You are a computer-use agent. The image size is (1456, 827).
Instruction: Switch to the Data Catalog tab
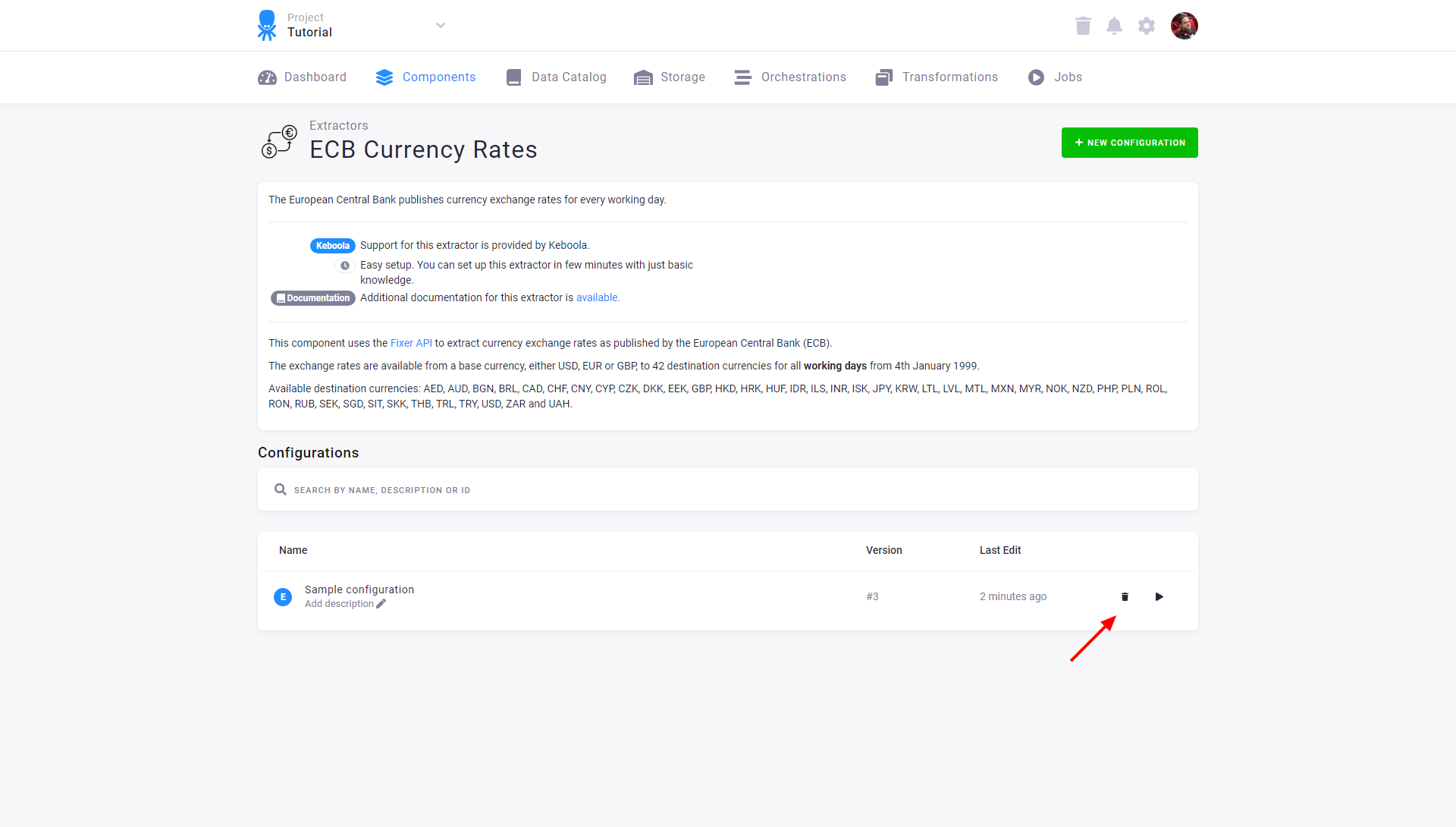[x=556, y=77]
